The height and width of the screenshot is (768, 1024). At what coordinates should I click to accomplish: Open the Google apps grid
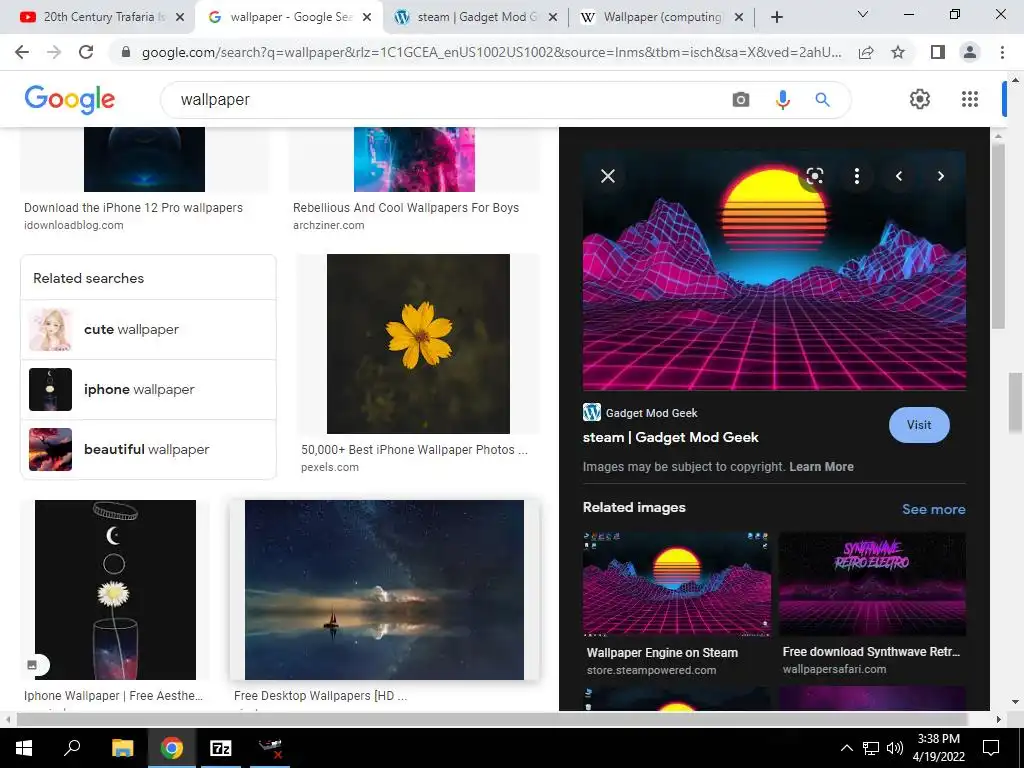pos(970,99)
